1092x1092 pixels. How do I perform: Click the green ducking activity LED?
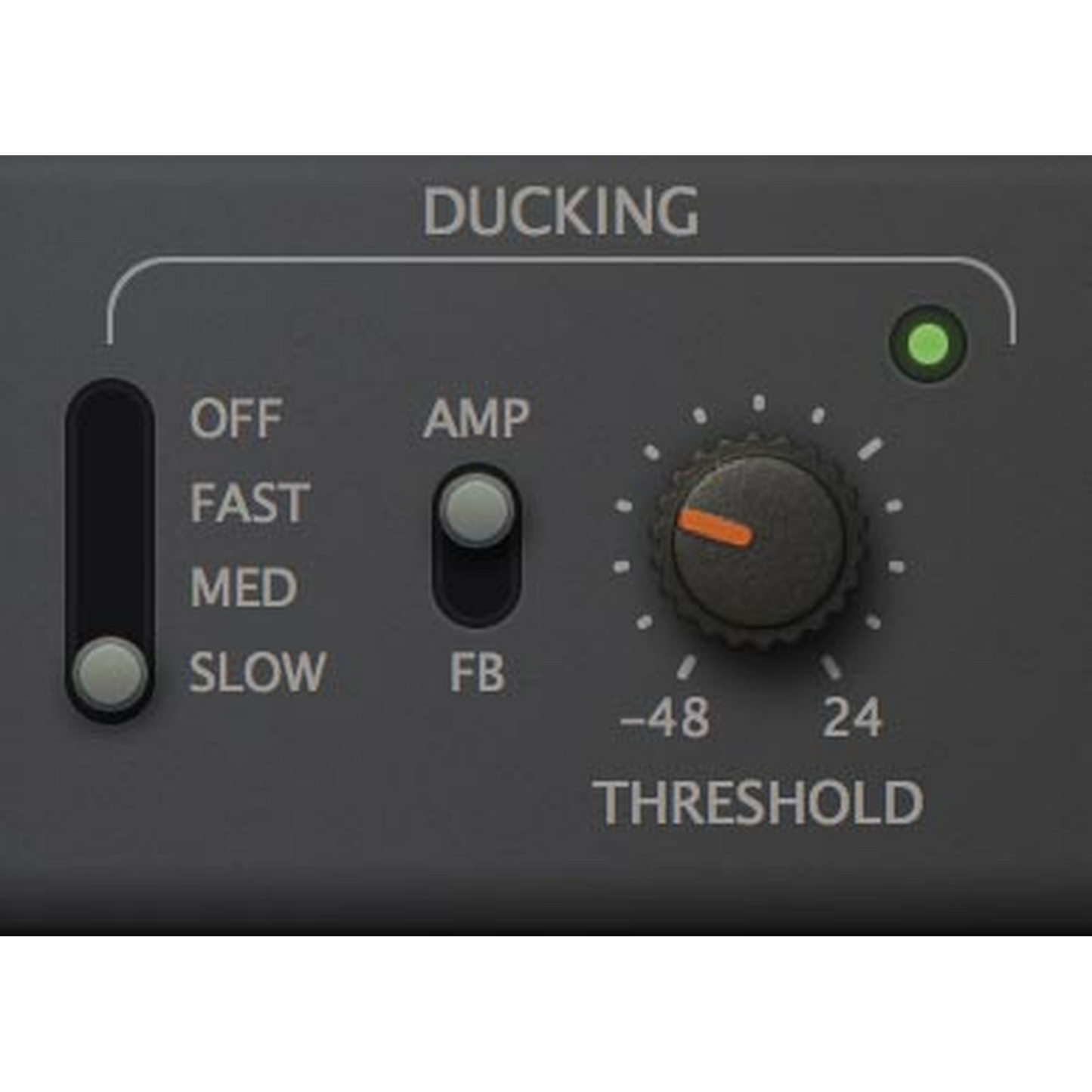coord(928,344)
